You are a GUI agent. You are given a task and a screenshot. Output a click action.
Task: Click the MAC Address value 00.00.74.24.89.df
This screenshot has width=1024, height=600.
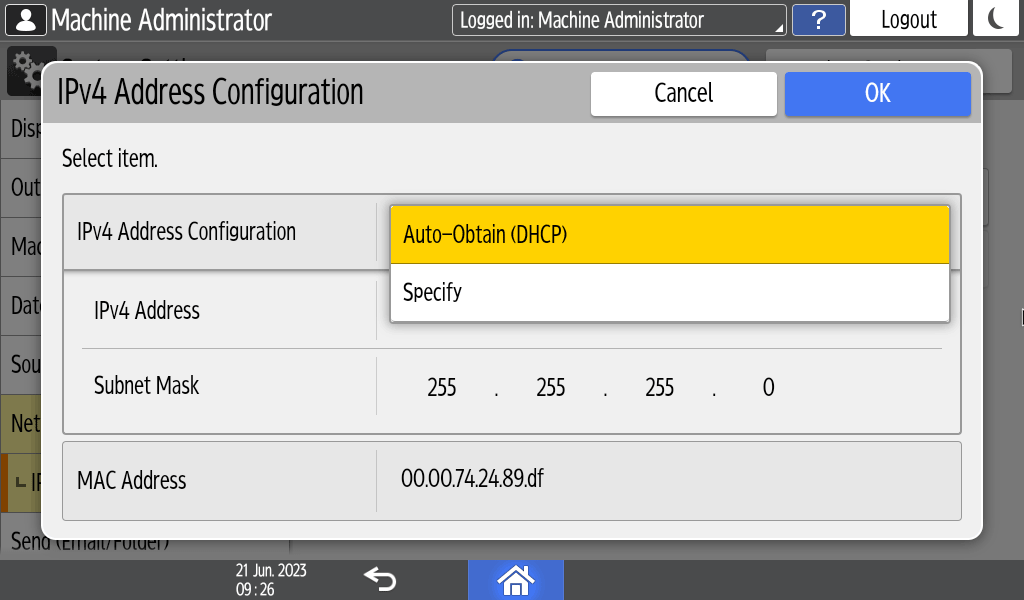(x=473, y=478)
